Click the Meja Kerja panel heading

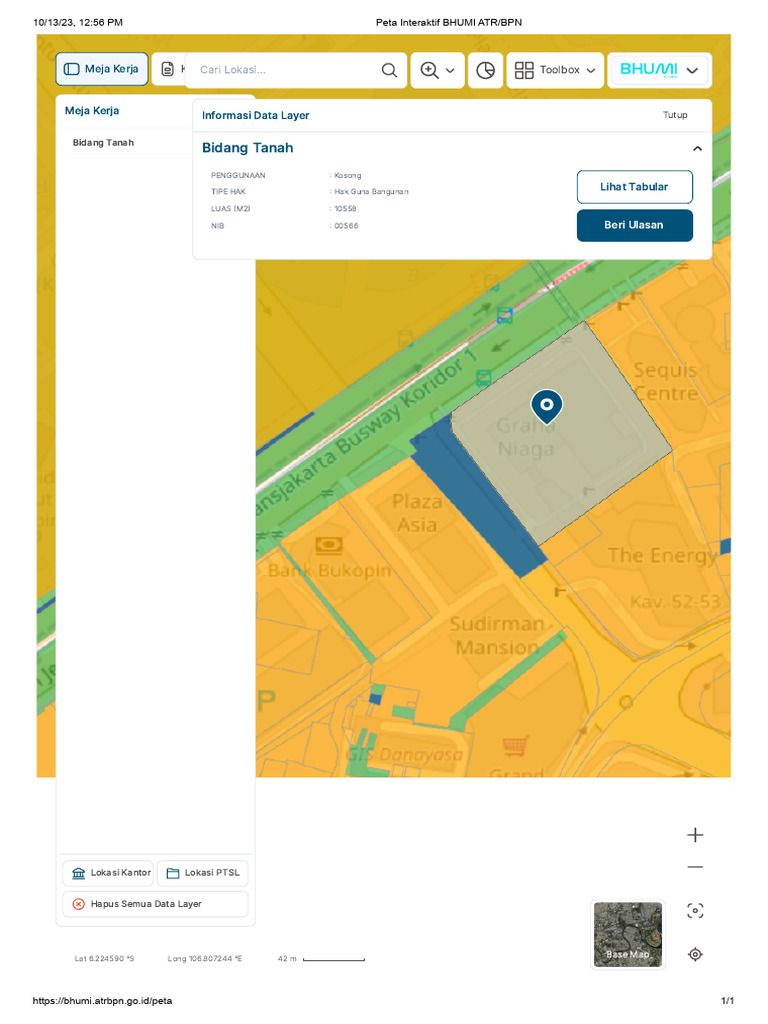tap(92, 111)
